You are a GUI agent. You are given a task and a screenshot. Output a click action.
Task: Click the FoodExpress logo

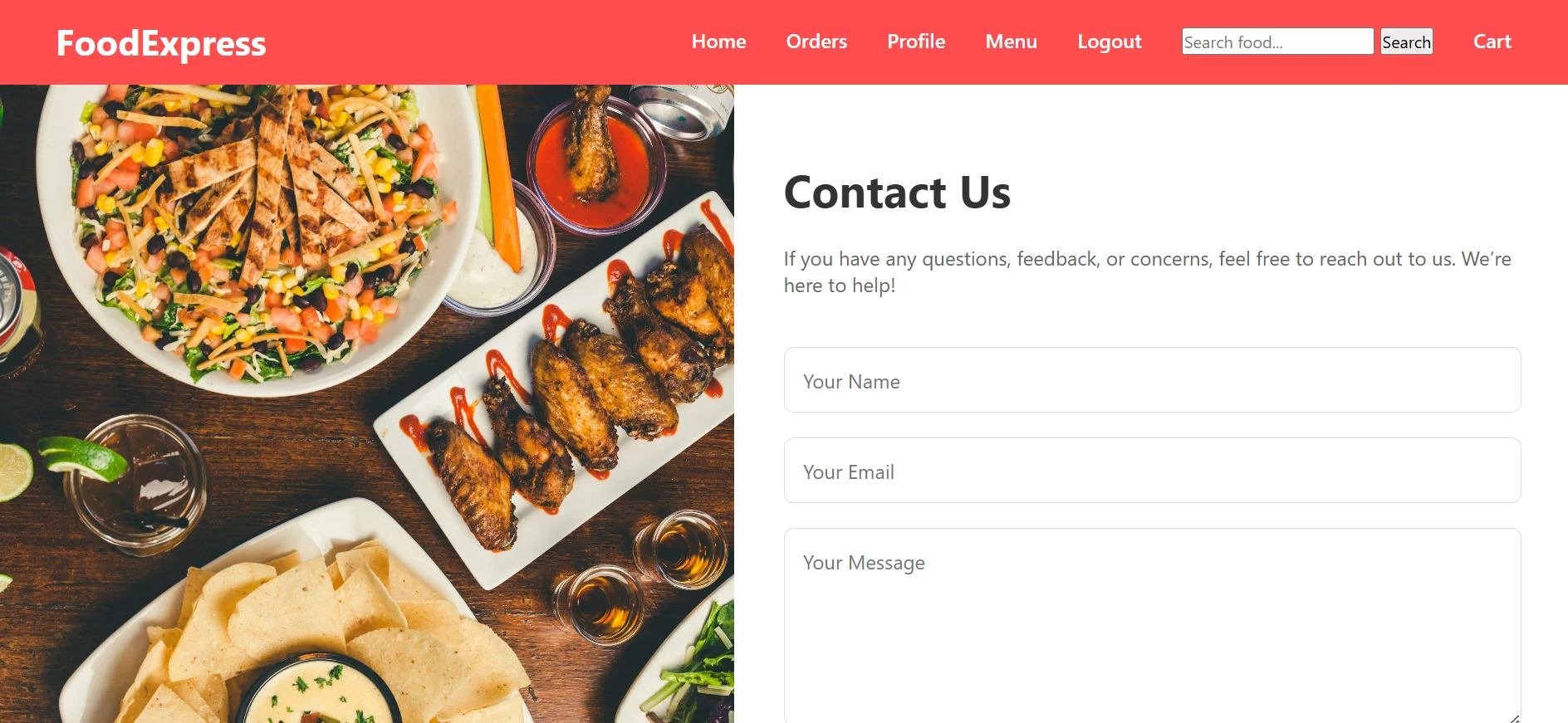tap(161, 43)
